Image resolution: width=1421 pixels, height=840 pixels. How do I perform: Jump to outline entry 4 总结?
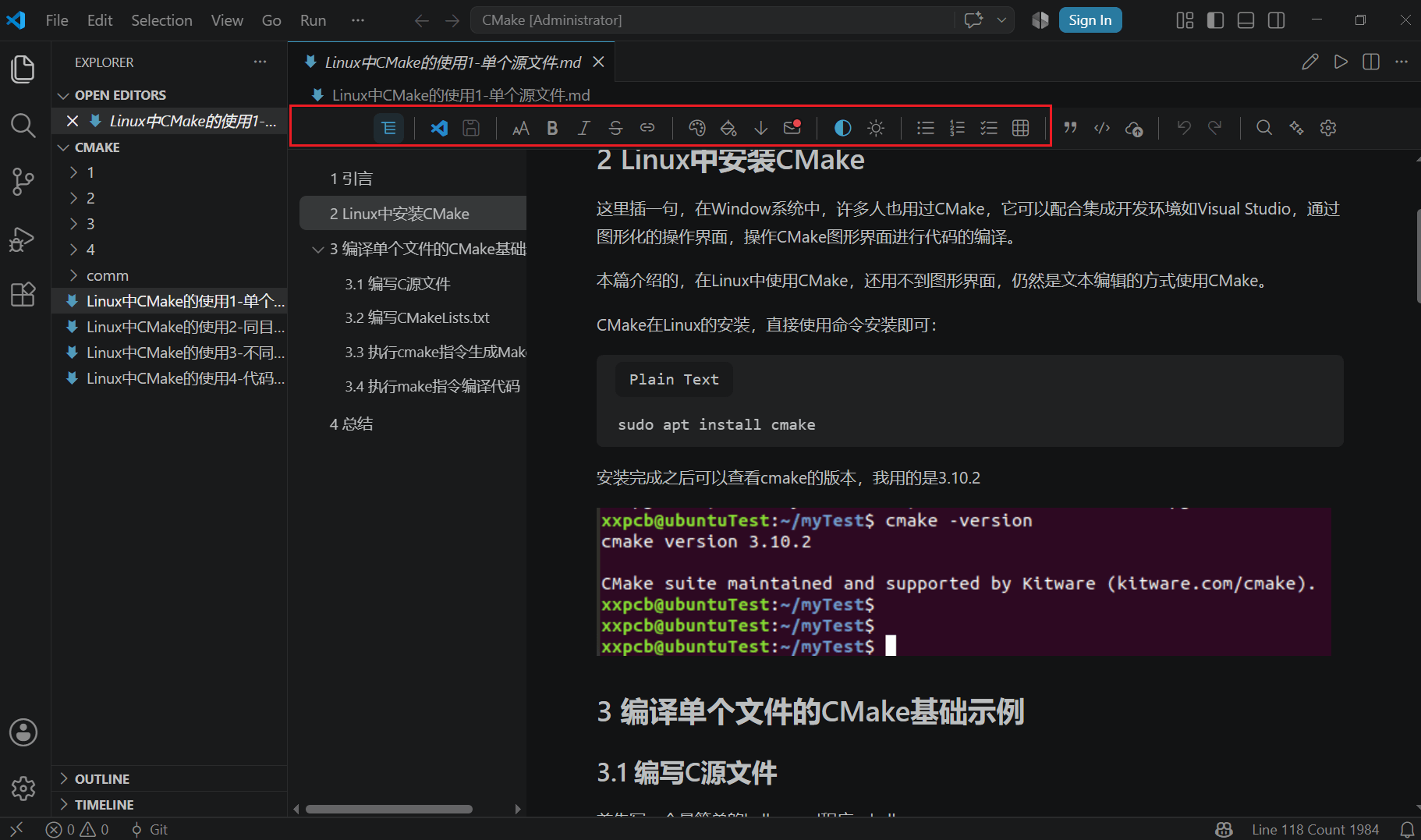(x=352, y=424)
